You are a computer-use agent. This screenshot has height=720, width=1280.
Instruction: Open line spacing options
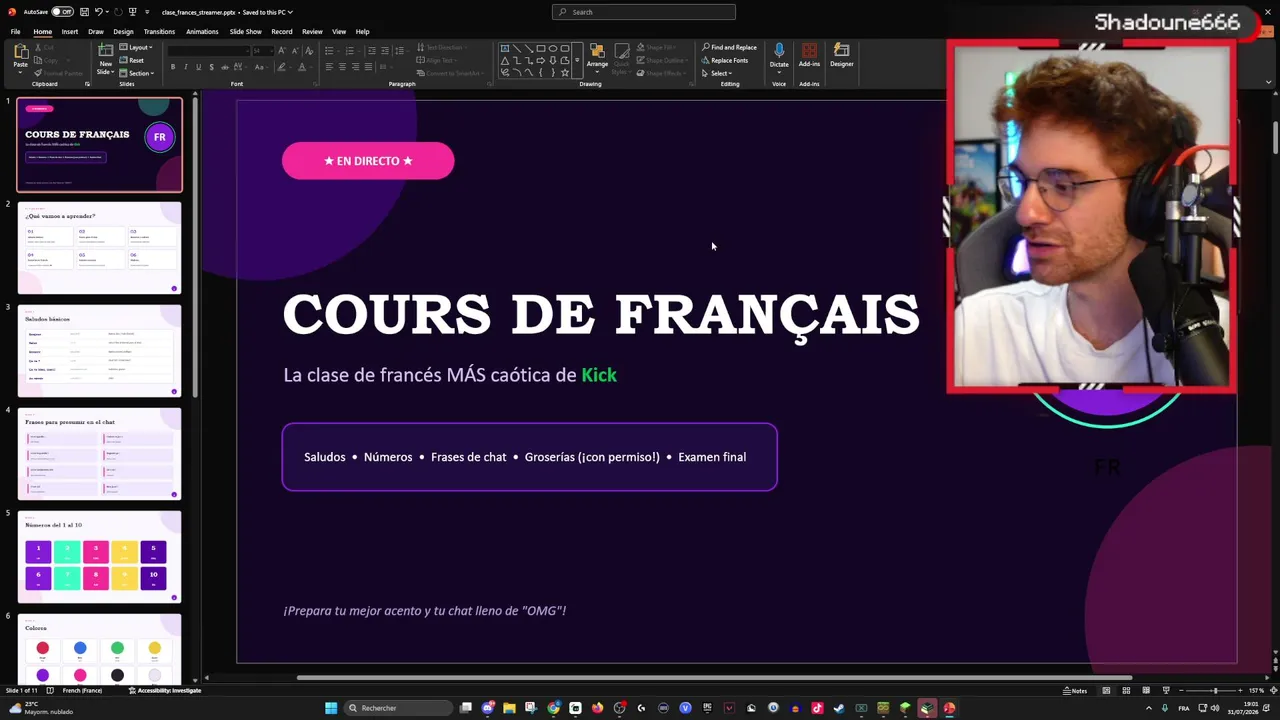[x=401, y=50]
